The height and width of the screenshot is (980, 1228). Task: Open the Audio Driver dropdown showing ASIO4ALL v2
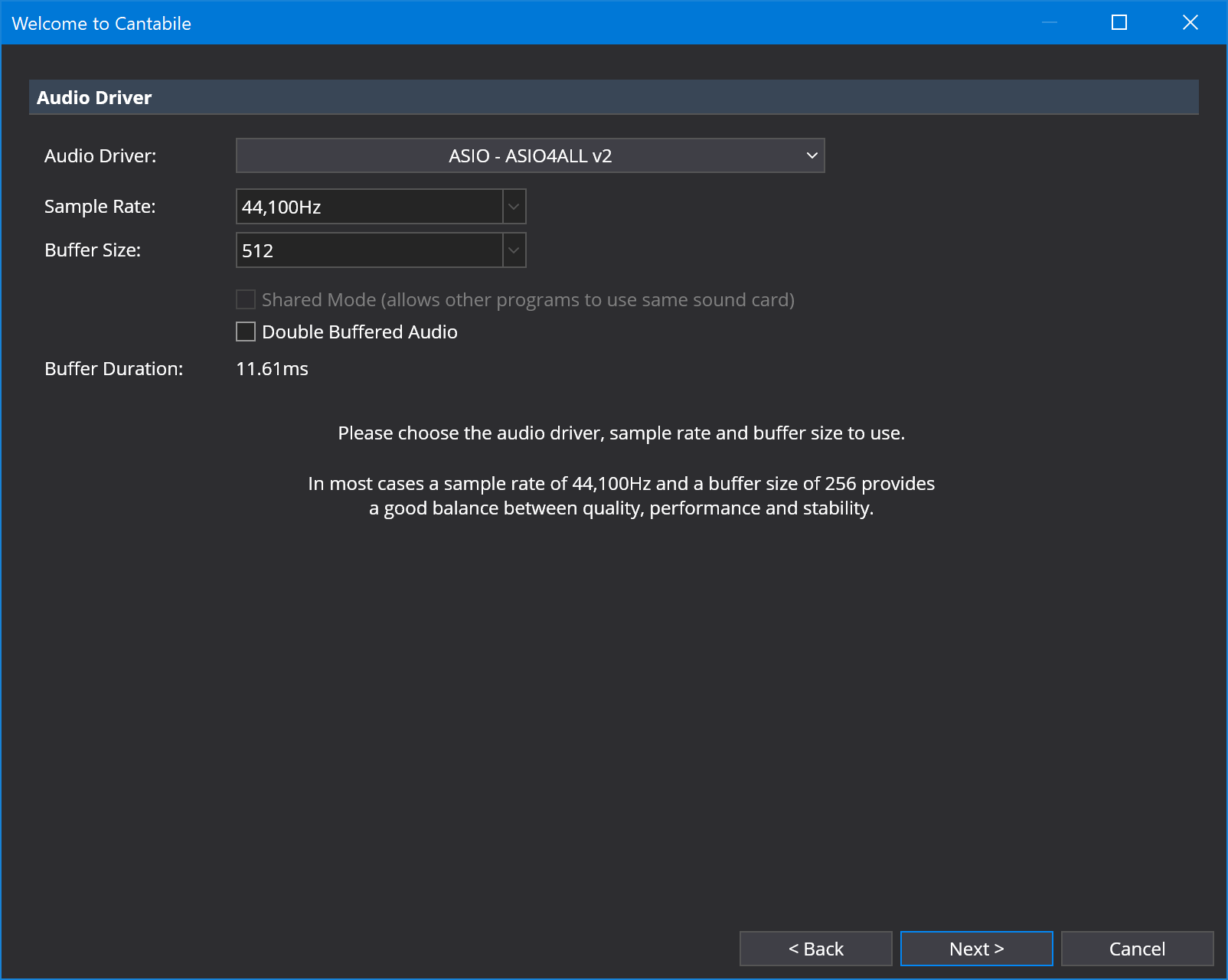[x=530, y=155]
